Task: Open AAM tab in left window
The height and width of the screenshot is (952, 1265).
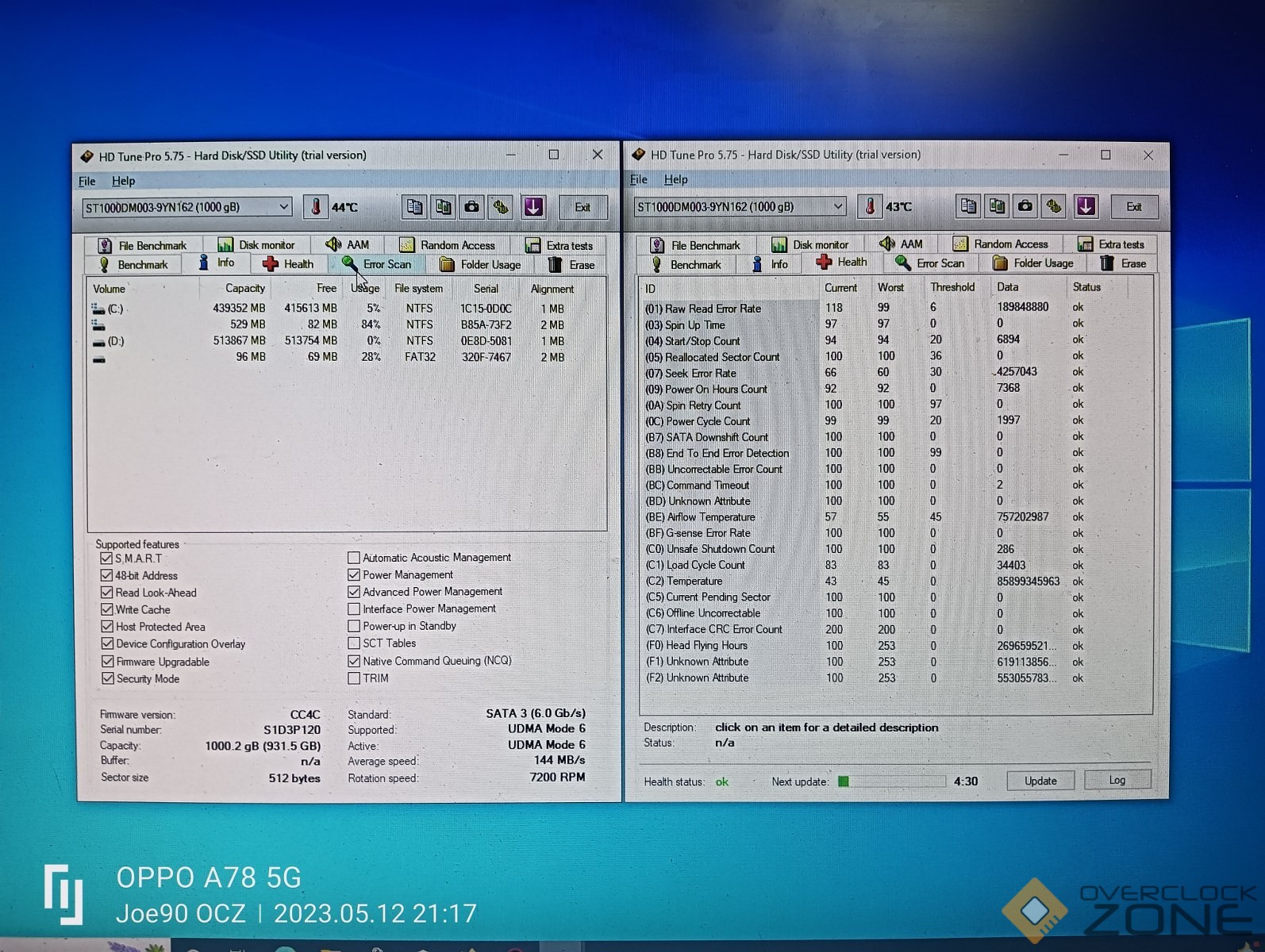Action: (348, 244)
